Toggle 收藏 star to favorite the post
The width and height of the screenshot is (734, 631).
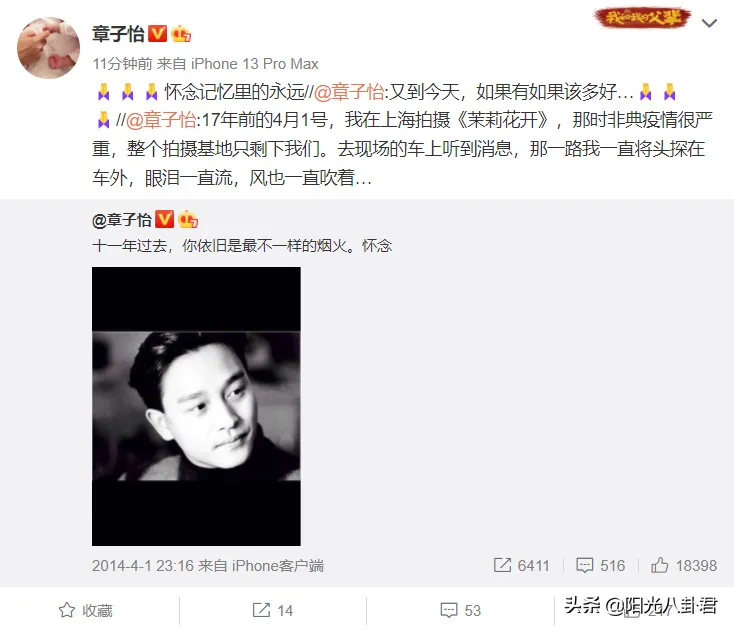pyautogui.click(x=86, y=610)
